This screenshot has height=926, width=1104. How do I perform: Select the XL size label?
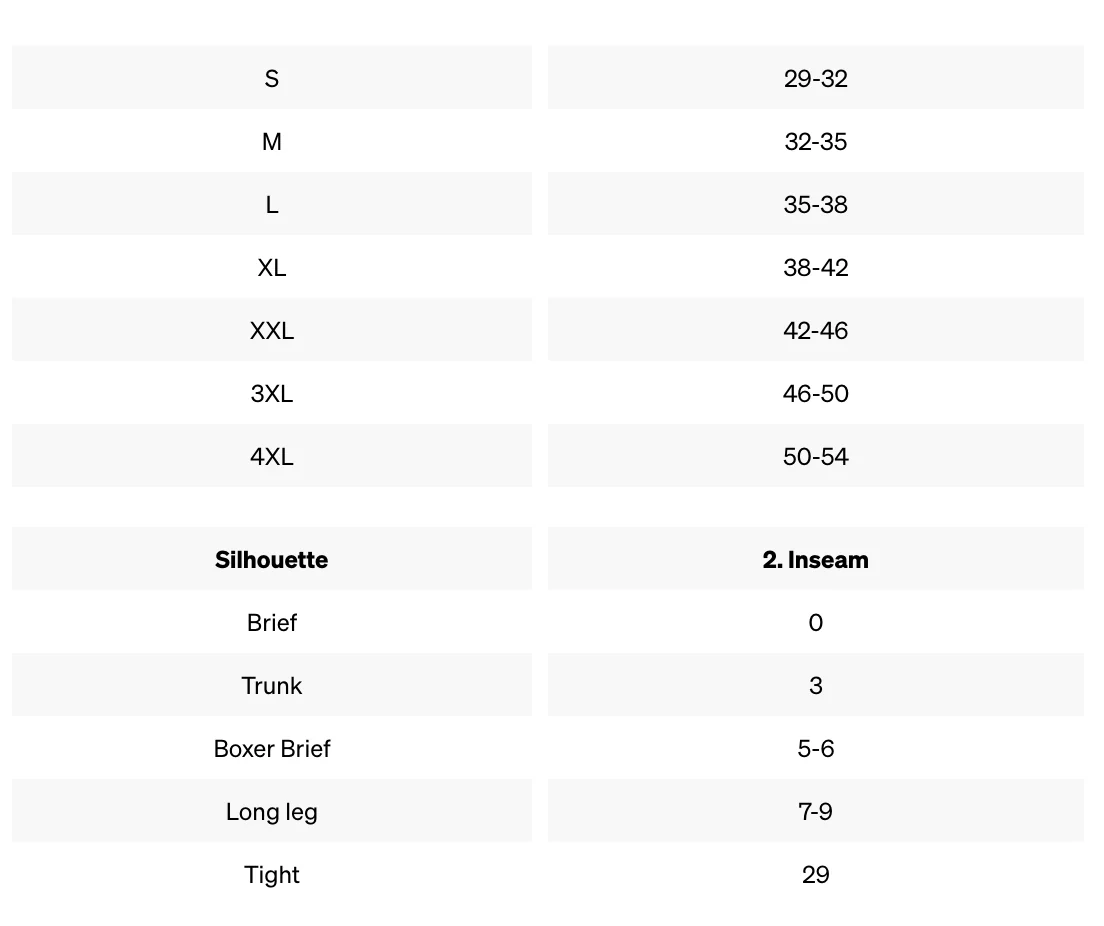pyautogui.click(x=272, y=268)
